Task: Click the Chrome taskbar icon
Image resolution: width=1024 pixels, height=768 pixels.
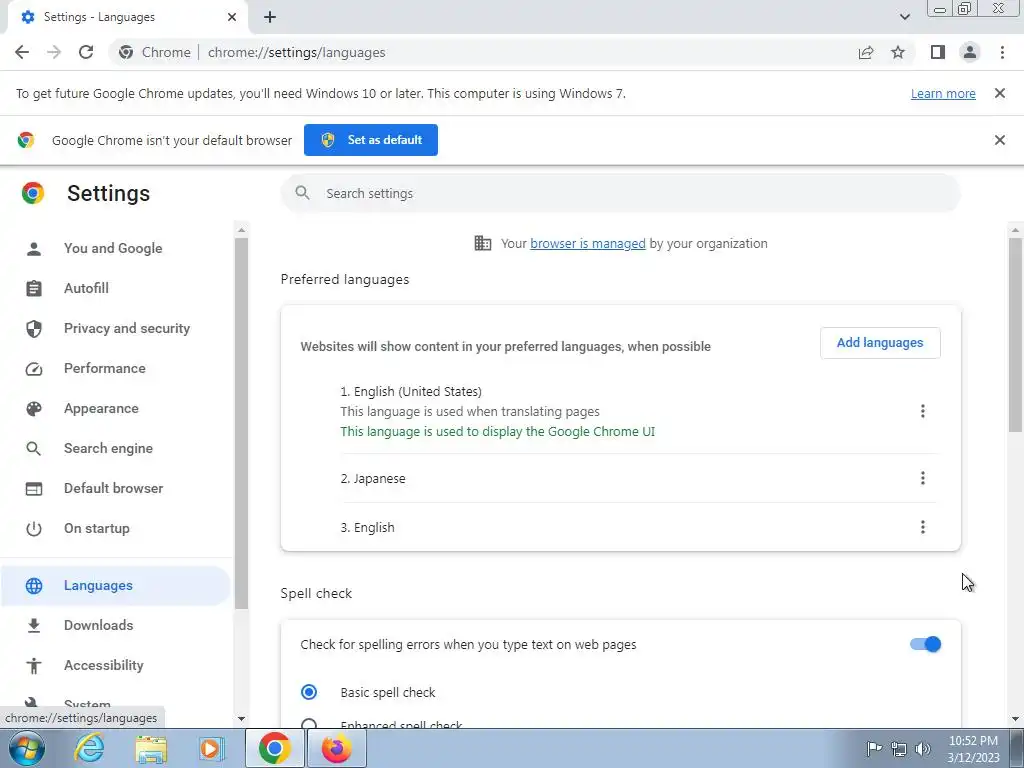Action: [x=274, y=748]
